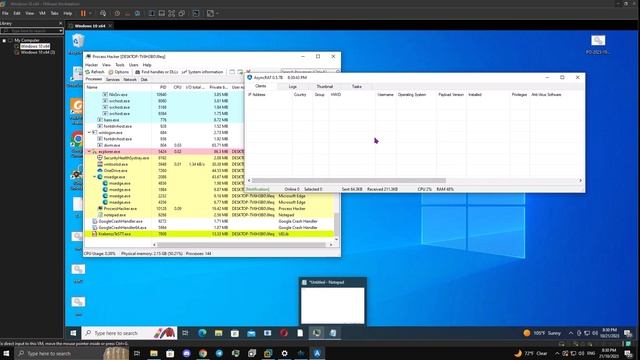Viewport: 640px width, 360px height.
Task: Open Options in Process Hacker toolbar
Action: 119,72
